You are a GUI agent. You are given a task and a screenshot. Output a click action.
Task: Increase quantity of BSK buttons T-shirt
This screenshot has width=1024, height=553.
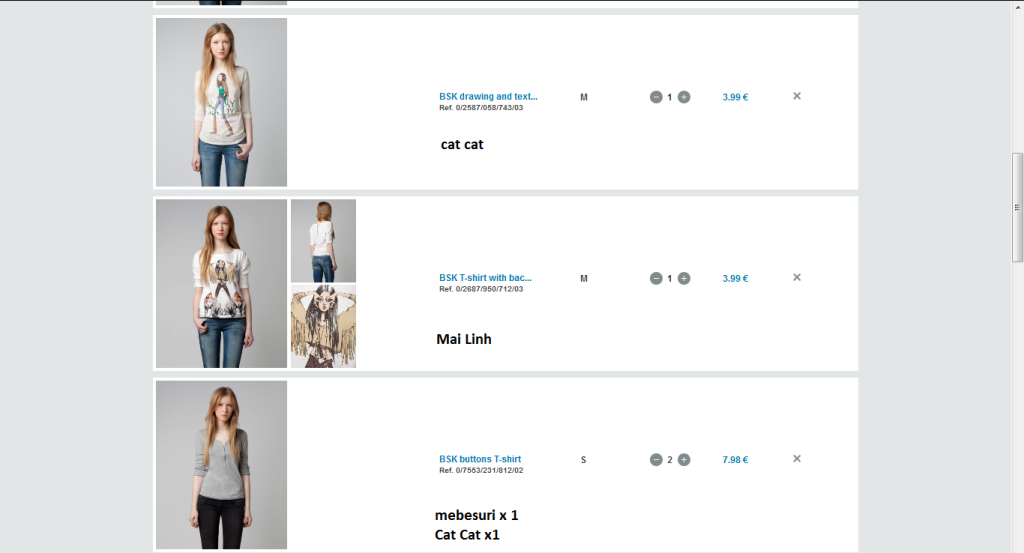[684, 460]
